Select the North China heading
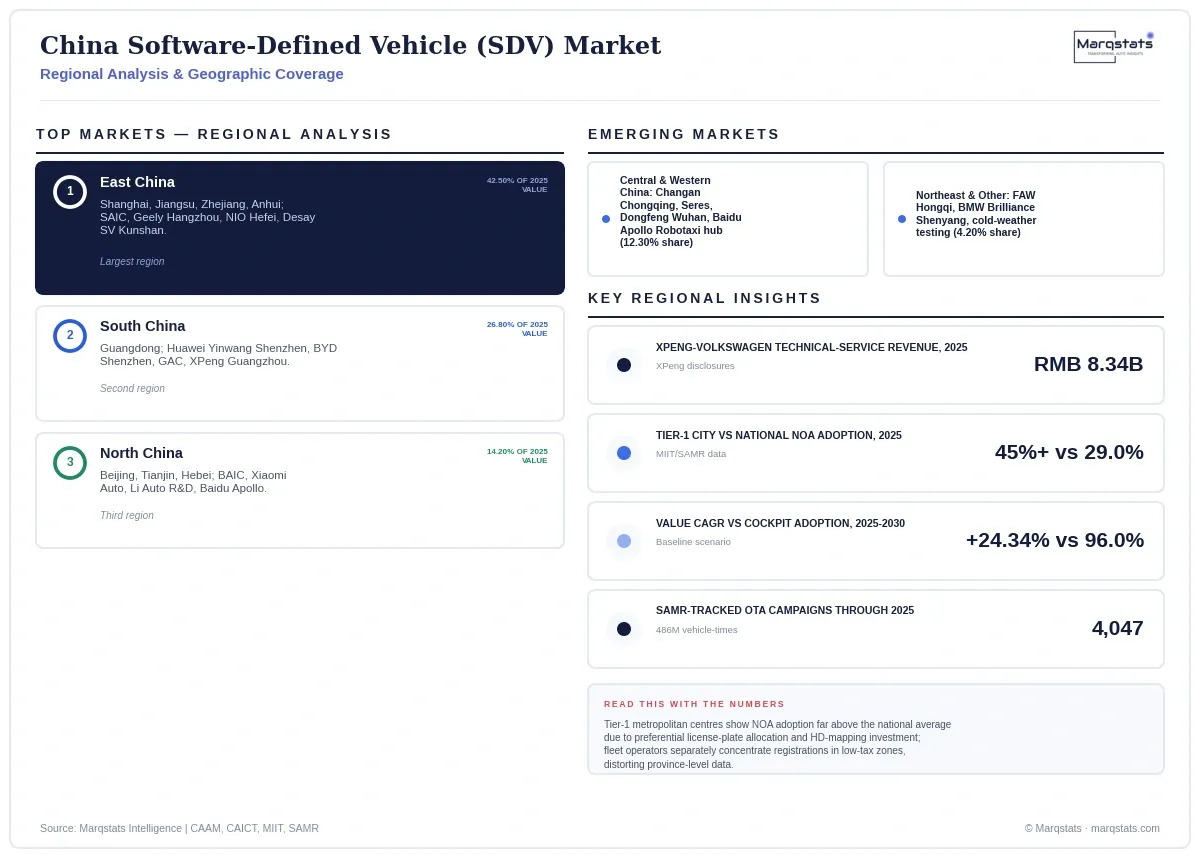Image resolution: width=1200 pixels, height=858 pixels. (141, 453)
